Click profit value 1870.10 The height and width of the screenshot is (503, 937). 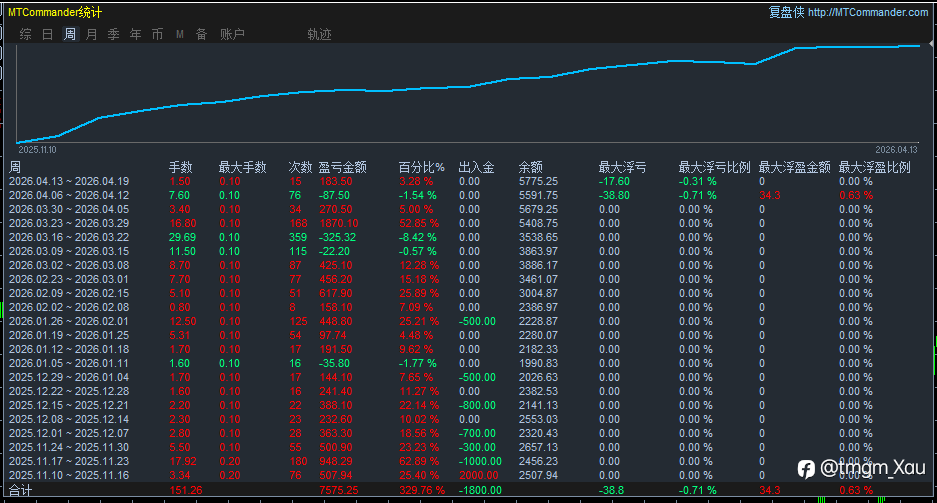click(x=339, y=223)
